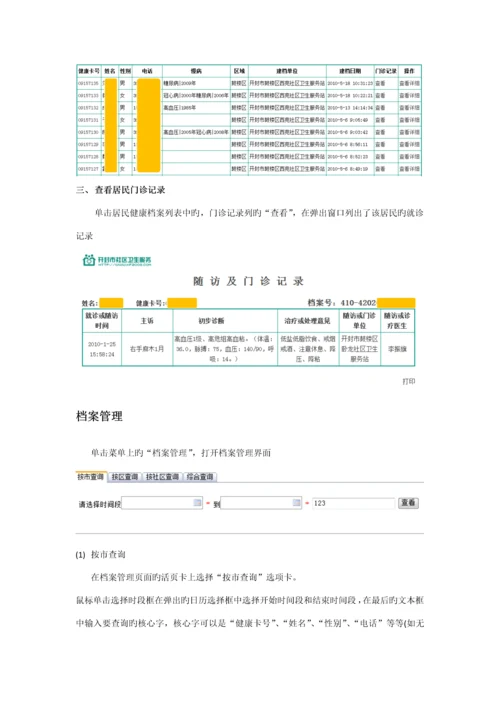
Task: Open 查看 visit records for card 09157131
Action: pyautogui.click(x=381, y=120)
